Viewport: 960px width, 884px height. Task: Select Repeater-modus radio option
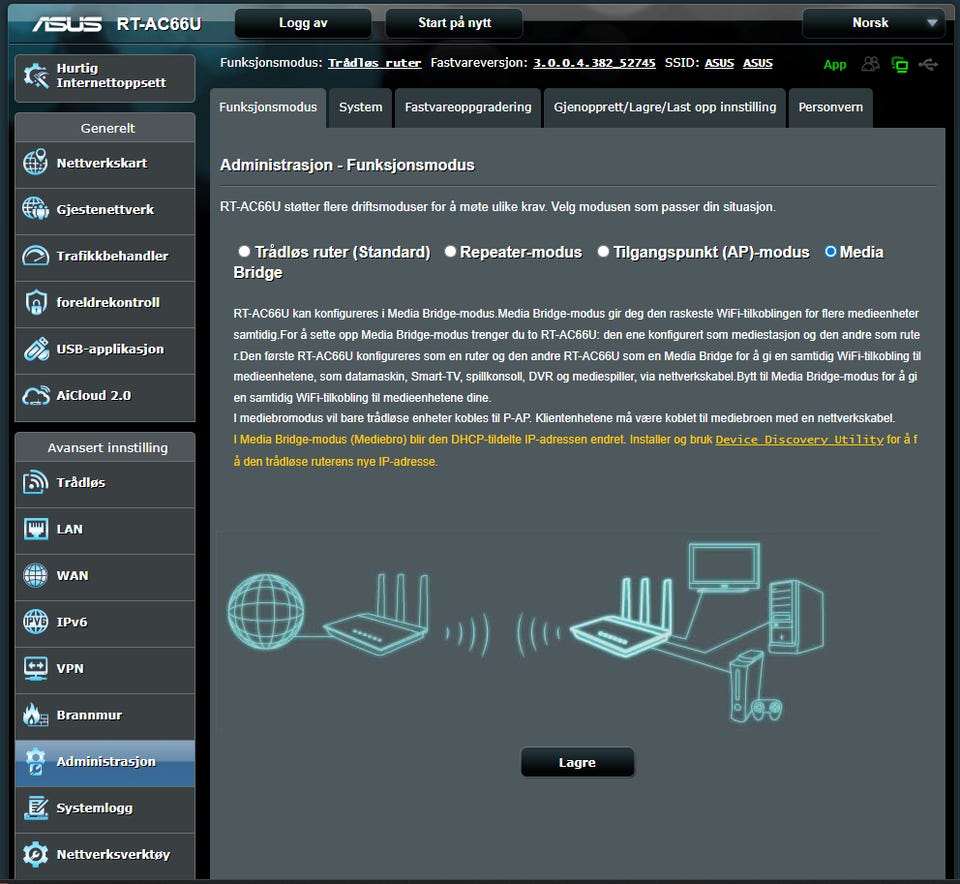click(x=450, y=251)
